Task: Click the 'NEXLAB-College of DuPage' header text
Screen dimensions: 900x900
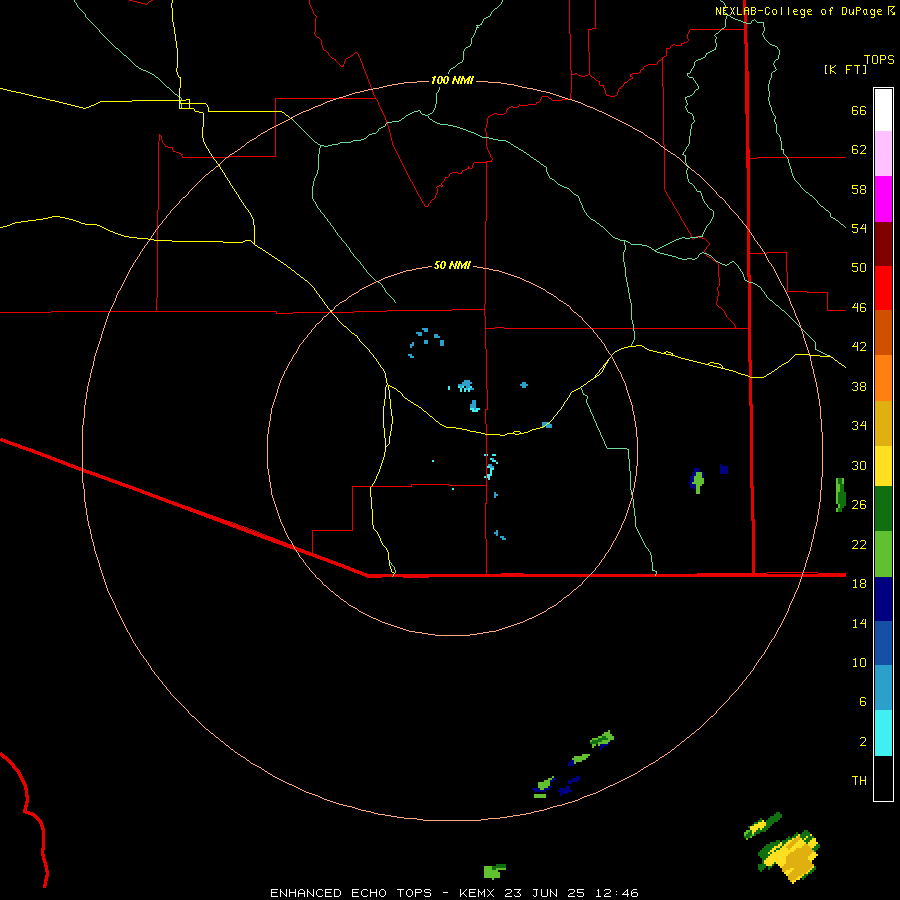Action: pyautogui.click(x=799, y=11)
